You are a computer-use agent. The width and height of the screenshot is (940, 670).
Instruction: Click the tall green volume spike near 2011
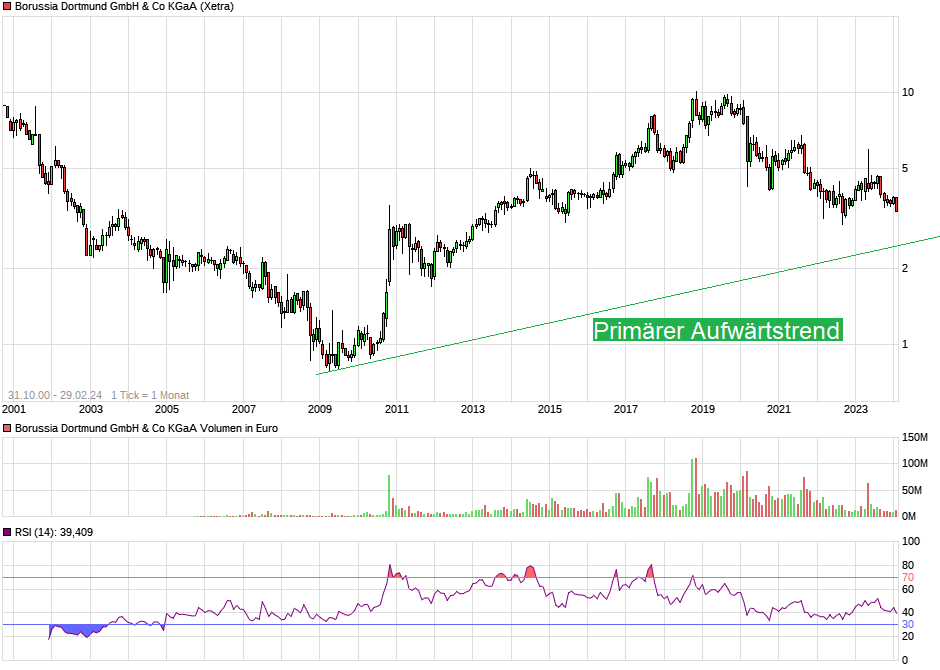[x=389, y=496]
